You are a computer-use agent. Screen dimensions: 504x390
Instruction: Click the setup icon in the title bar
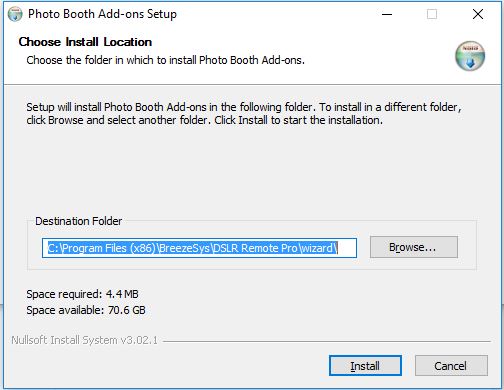(x=15, y=14)
